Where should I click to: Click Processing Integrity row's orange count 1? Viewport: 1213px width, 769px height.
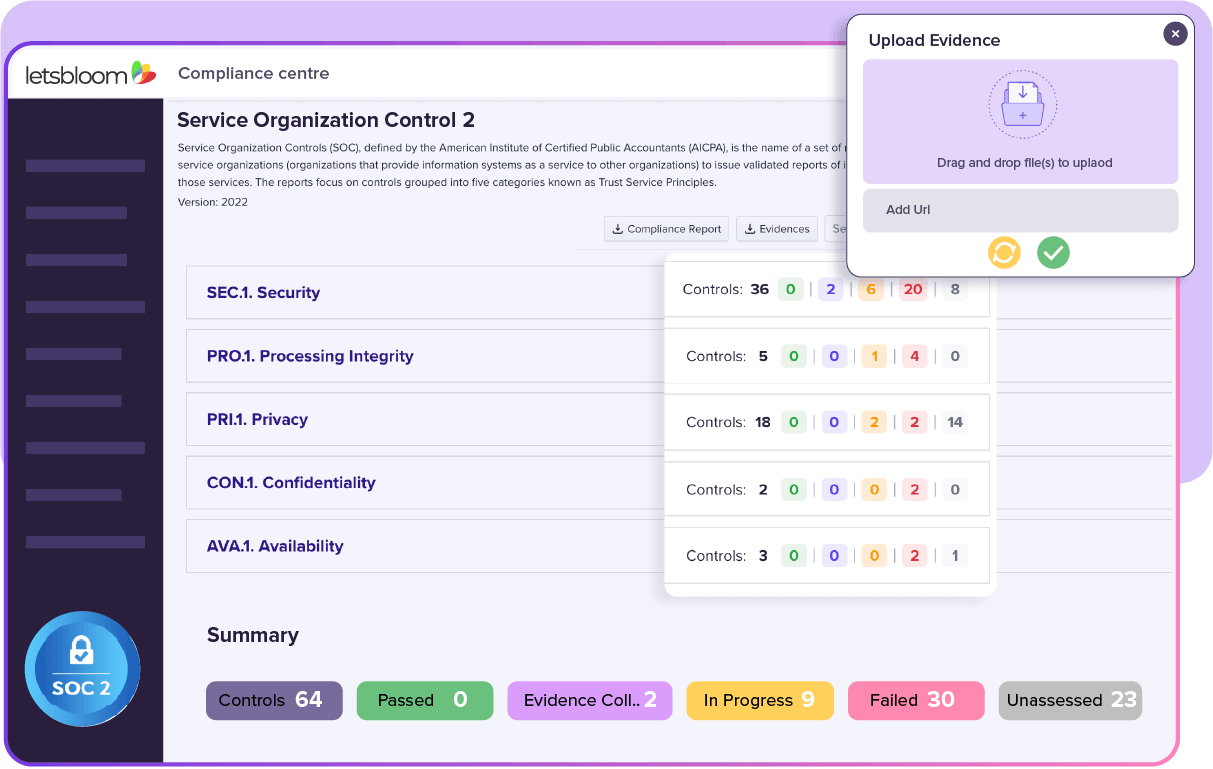pos(874,356)
